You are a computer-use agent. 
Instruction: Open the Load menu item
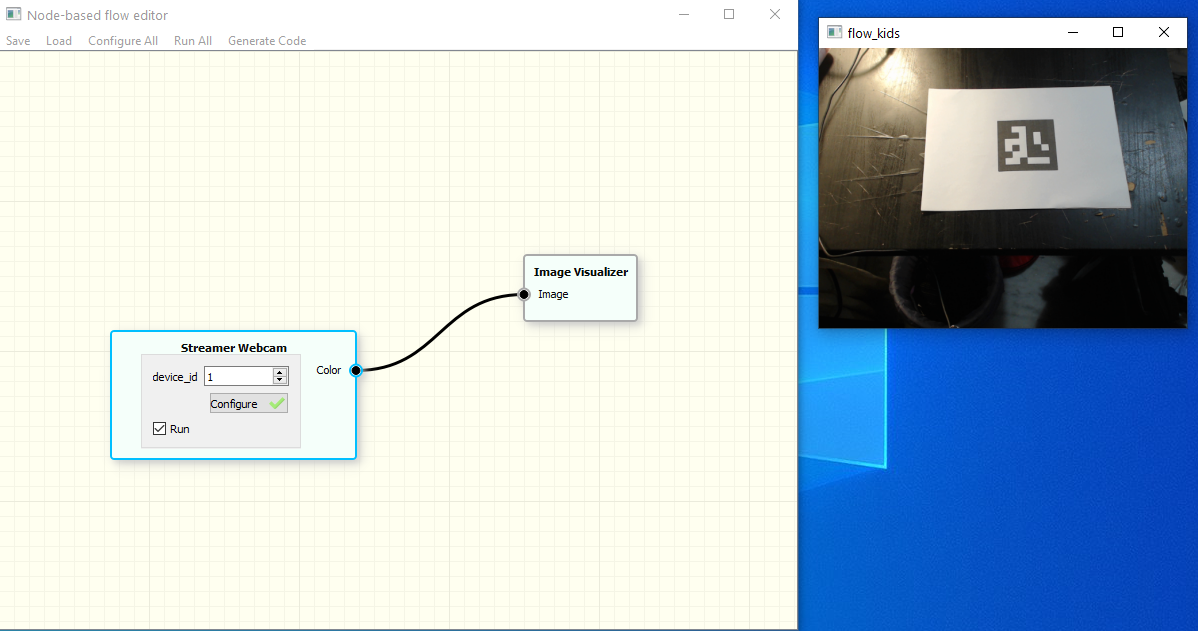tap(59, 40)
